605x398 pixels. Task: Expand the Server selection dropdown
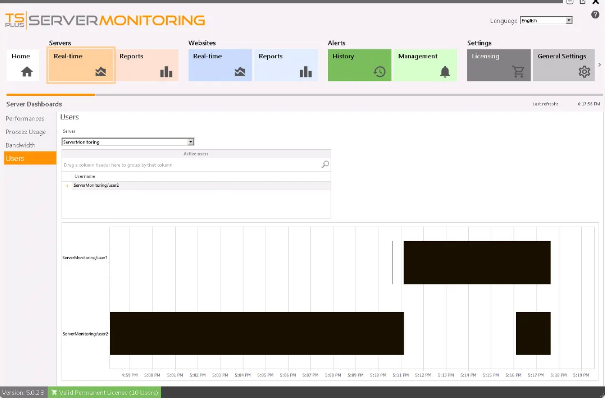[191, 142]
